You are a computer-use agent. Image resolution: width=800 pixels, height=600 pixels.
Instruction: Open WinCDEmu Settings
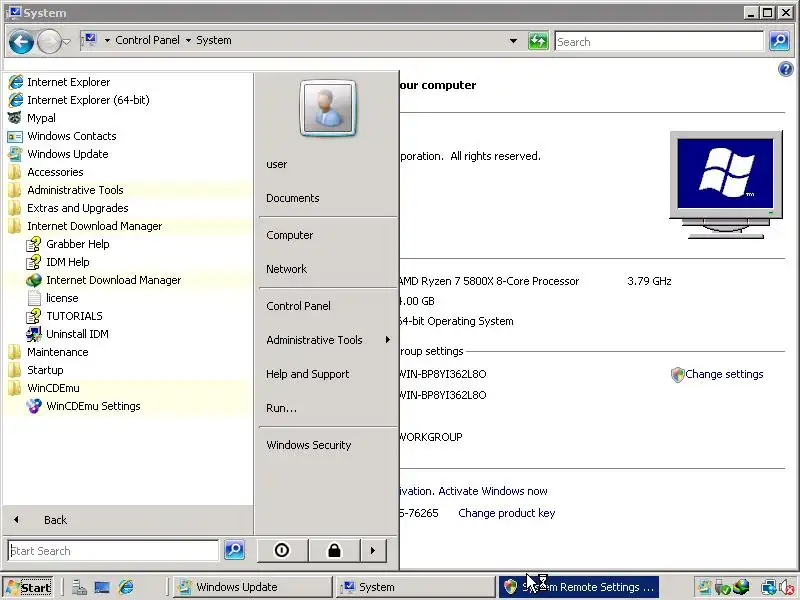(93, 406)
